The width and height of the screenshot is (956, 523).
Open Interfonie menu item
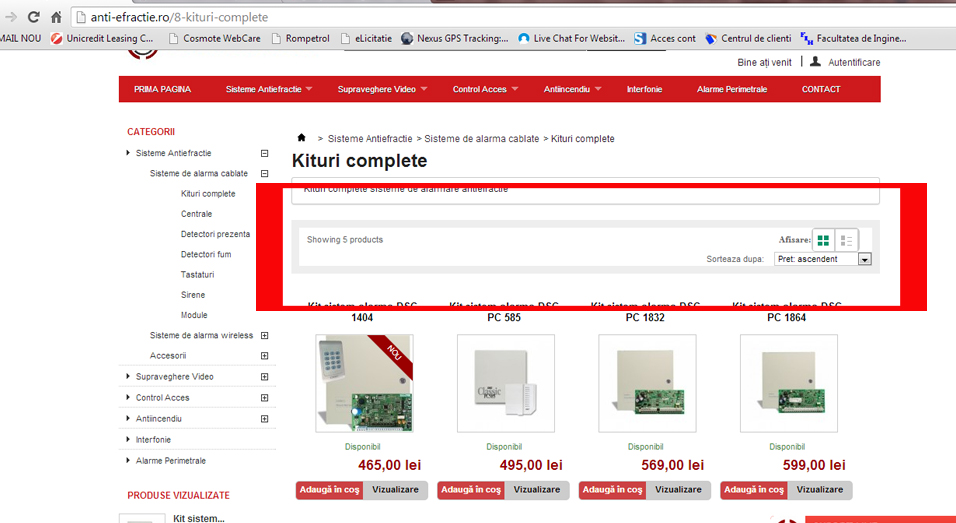click(x=644, y=89)
